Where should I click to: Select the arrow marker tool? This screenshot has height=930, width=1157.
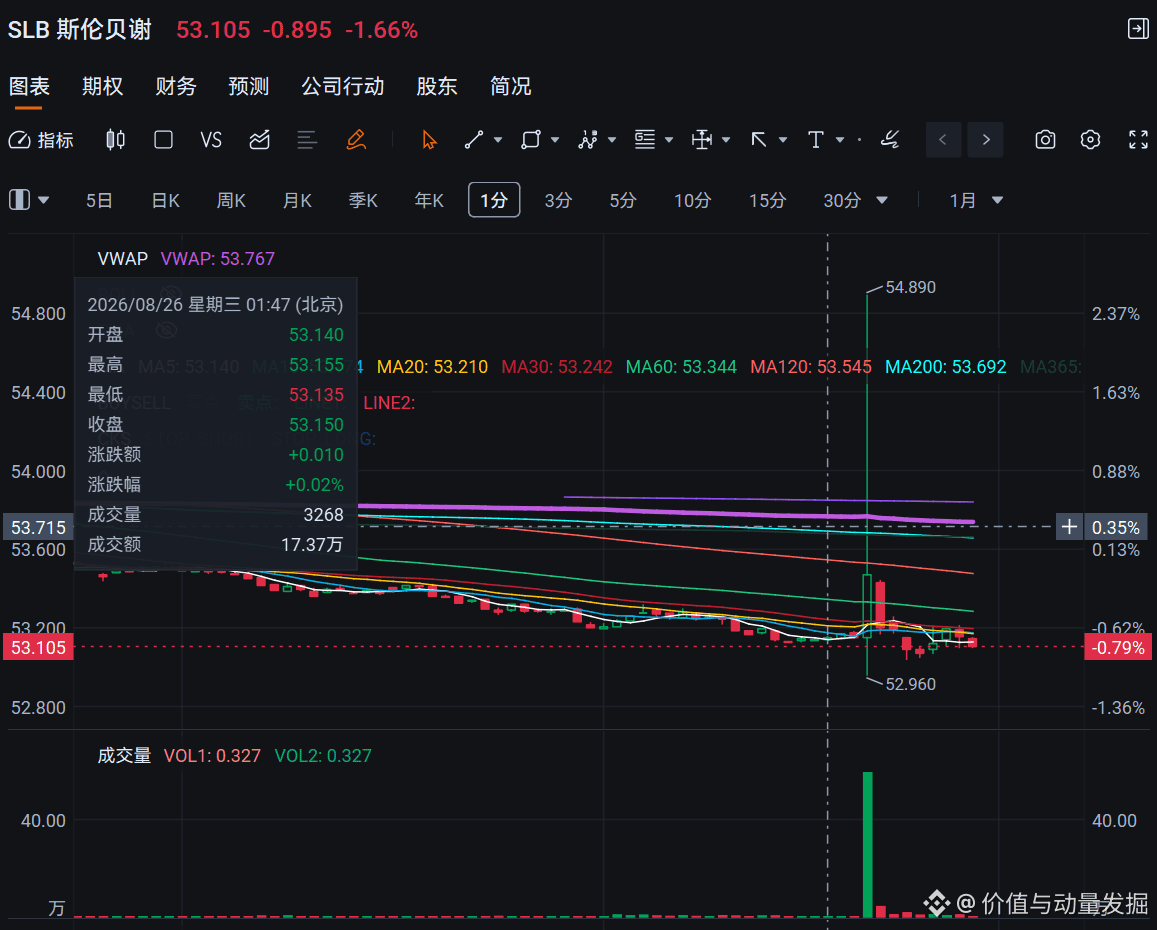(759, 140)
